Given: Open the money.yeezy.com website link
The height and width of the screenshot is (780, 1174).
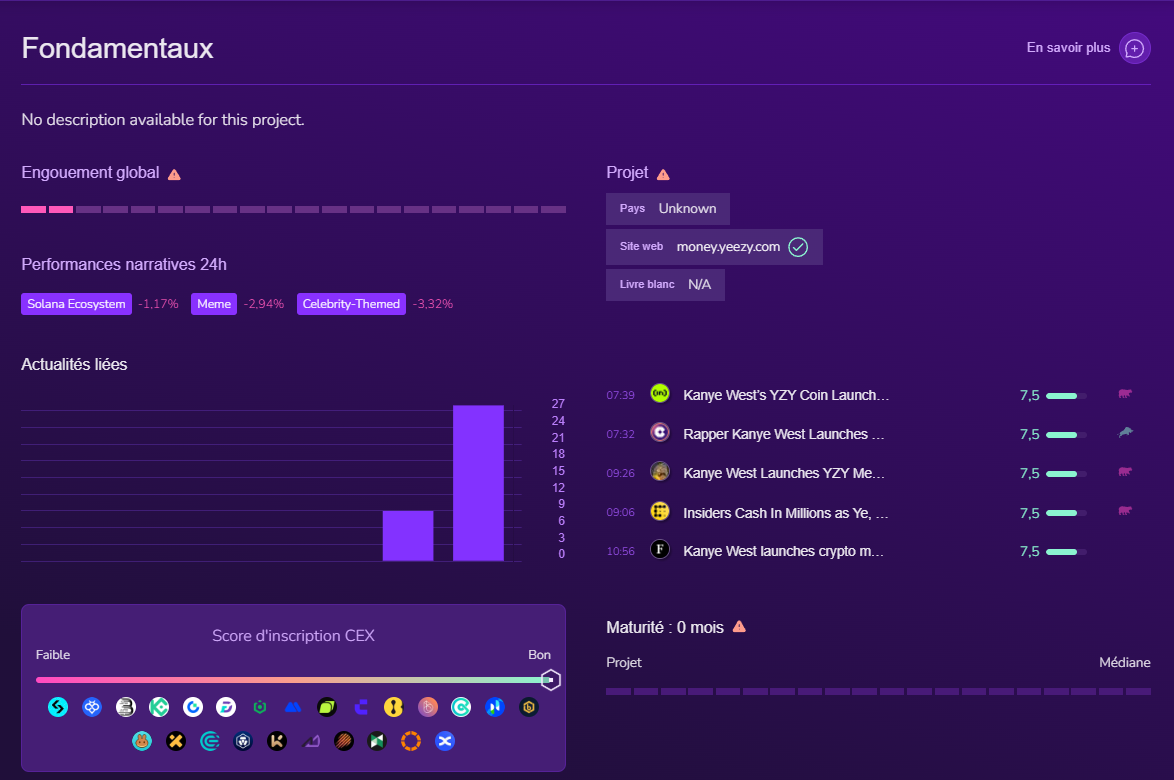Looking at the screenshot, I should point(727,247).
